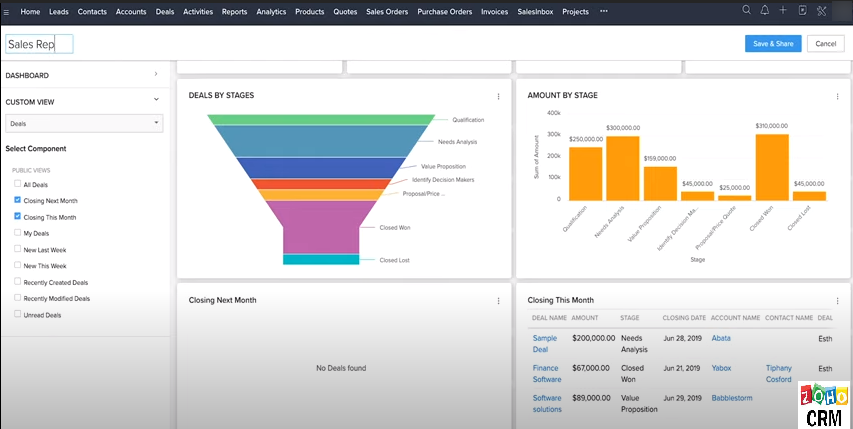Click the dashboard name text field
Viewport: 853px width, 429px height.
[39, 44]
